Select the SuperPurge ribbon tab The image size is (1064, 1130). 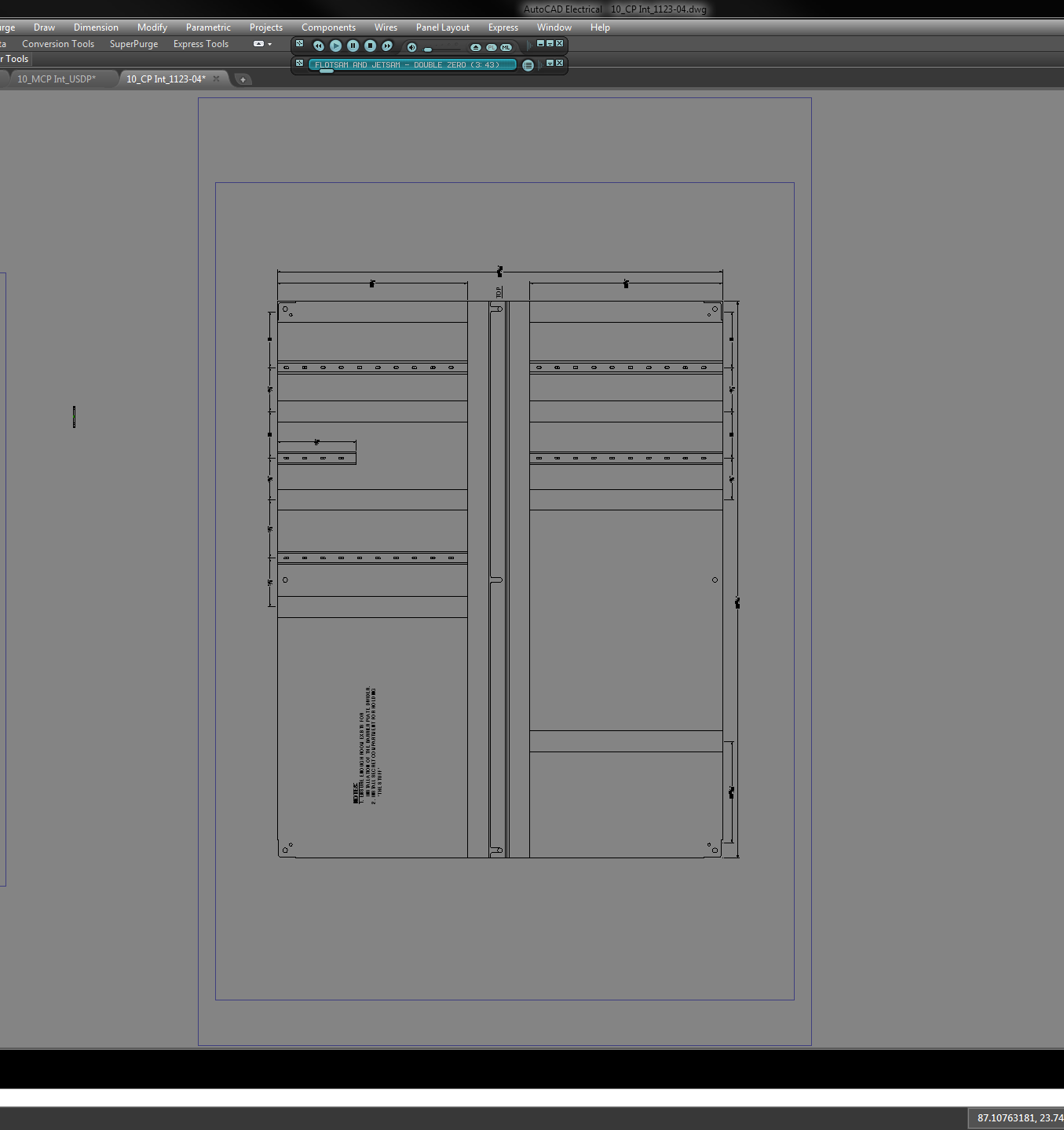point(133,44)
